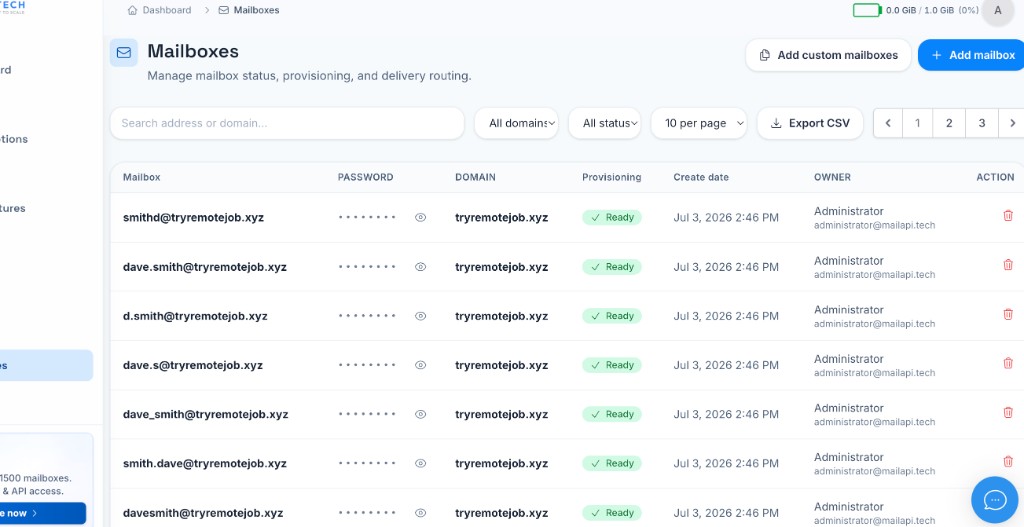
Task: Click dave.smith@tryremotejob.xyz mailbox address
Action: [204, 266]
